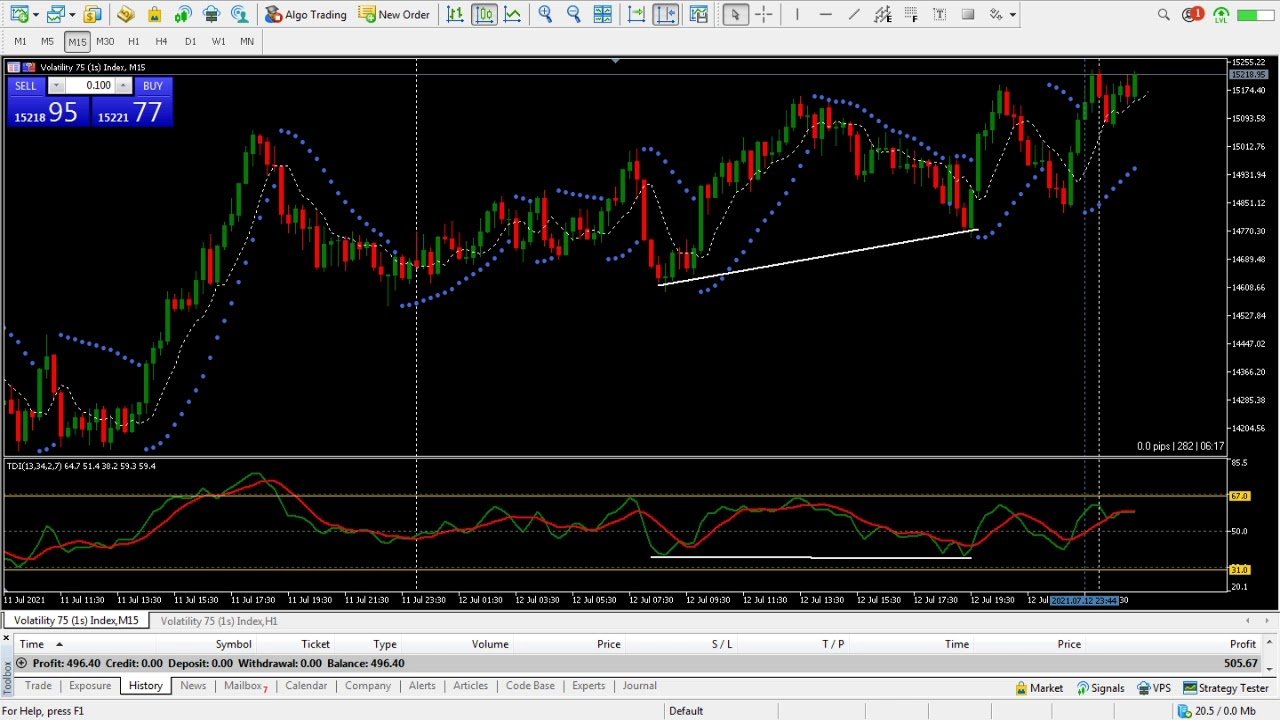Open the Journal tab in the toolbox
Viewport: 1280px width, 720px height.
(639, 686)
